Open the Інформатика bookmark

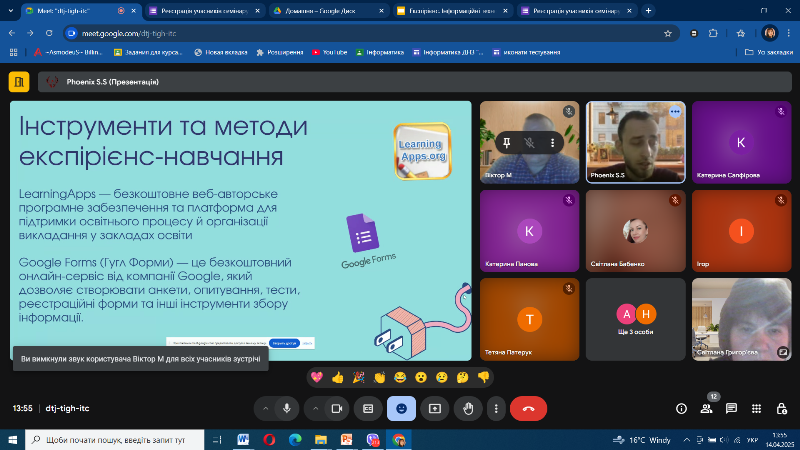(x=380, y=53)
